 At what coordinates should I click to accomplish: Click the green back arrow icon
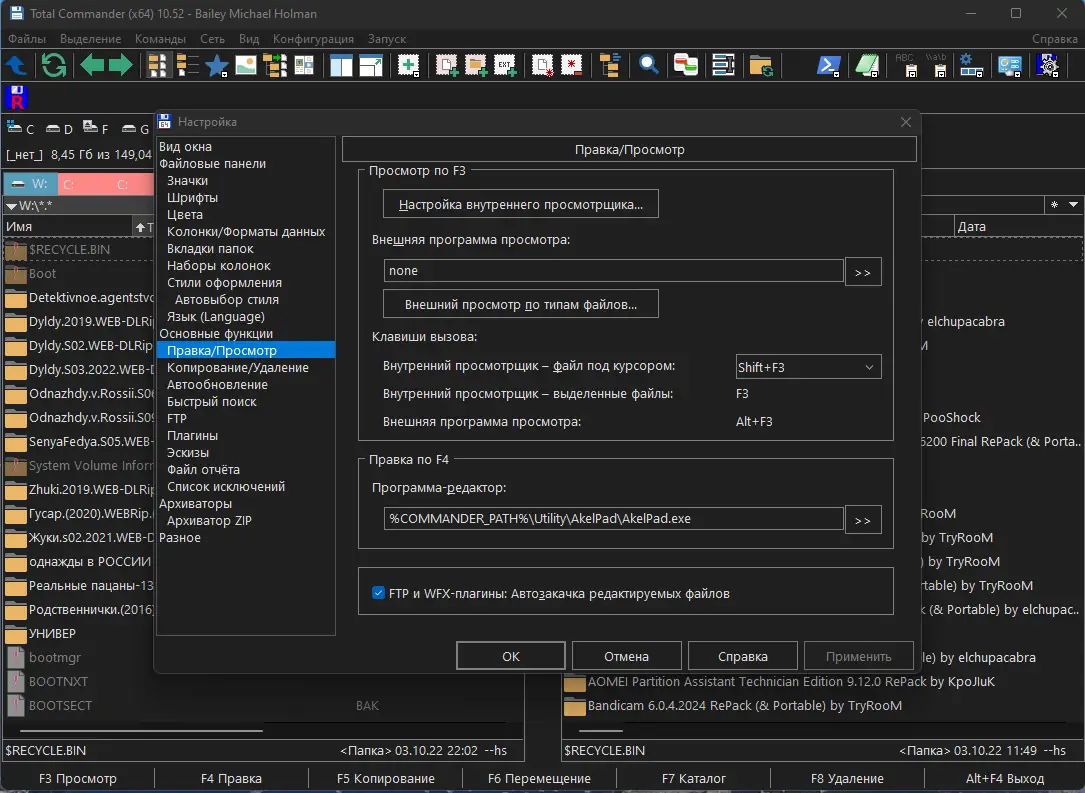click(x=92, y=66)
